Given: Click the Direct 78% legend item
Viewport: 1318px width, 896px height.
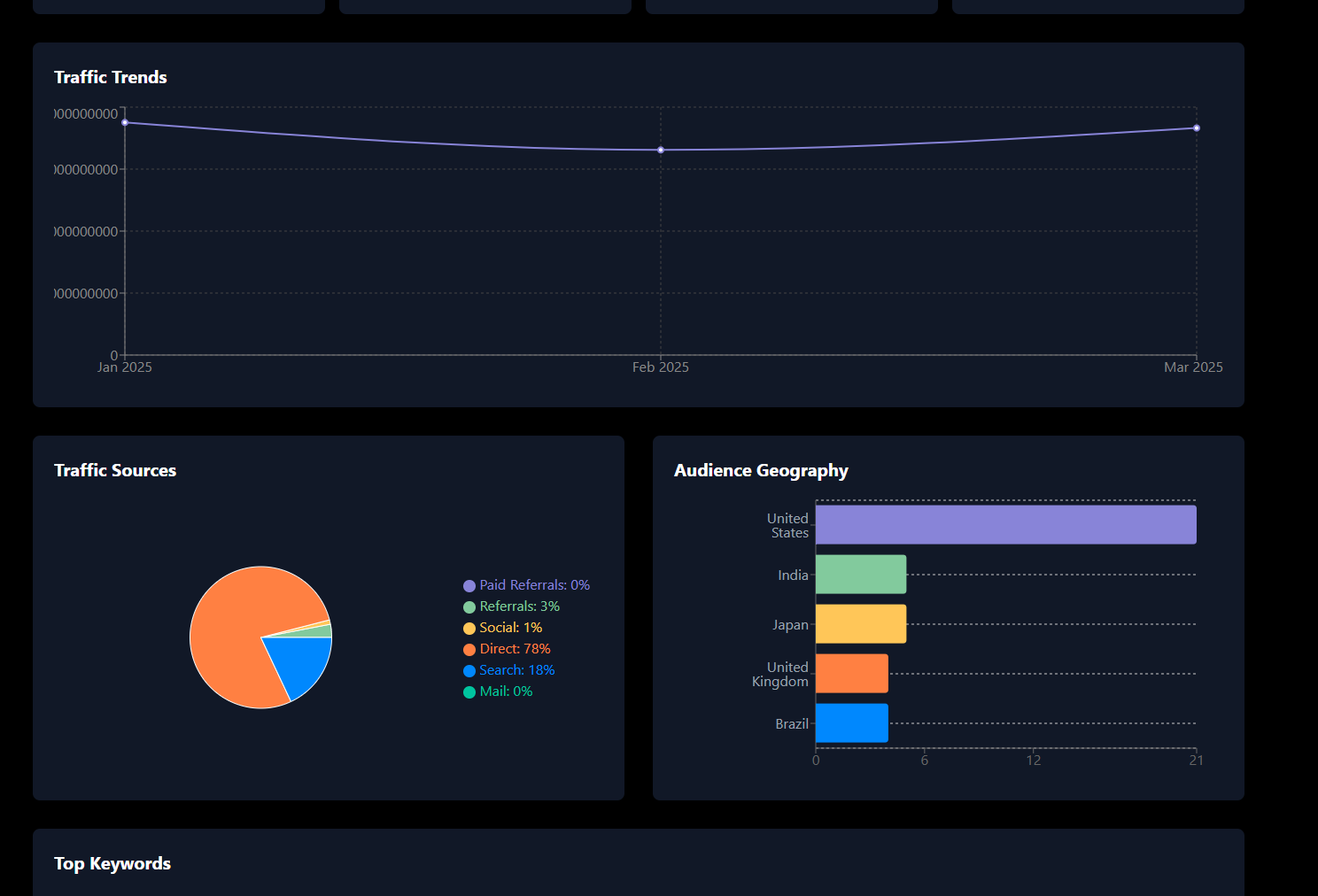Looking at the screenshot, I should point(507,649).
